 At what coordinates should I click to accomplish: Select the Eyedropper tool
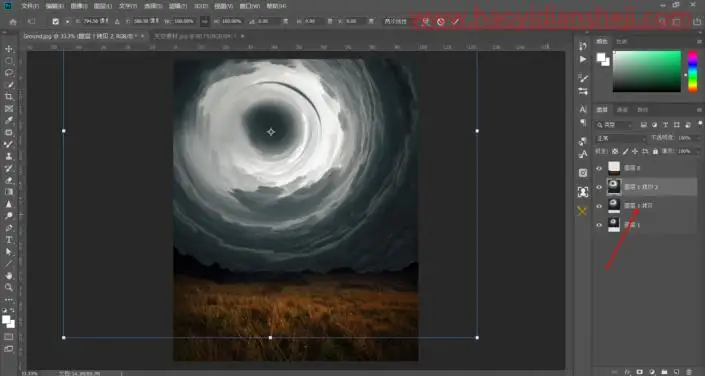(9, 121)
